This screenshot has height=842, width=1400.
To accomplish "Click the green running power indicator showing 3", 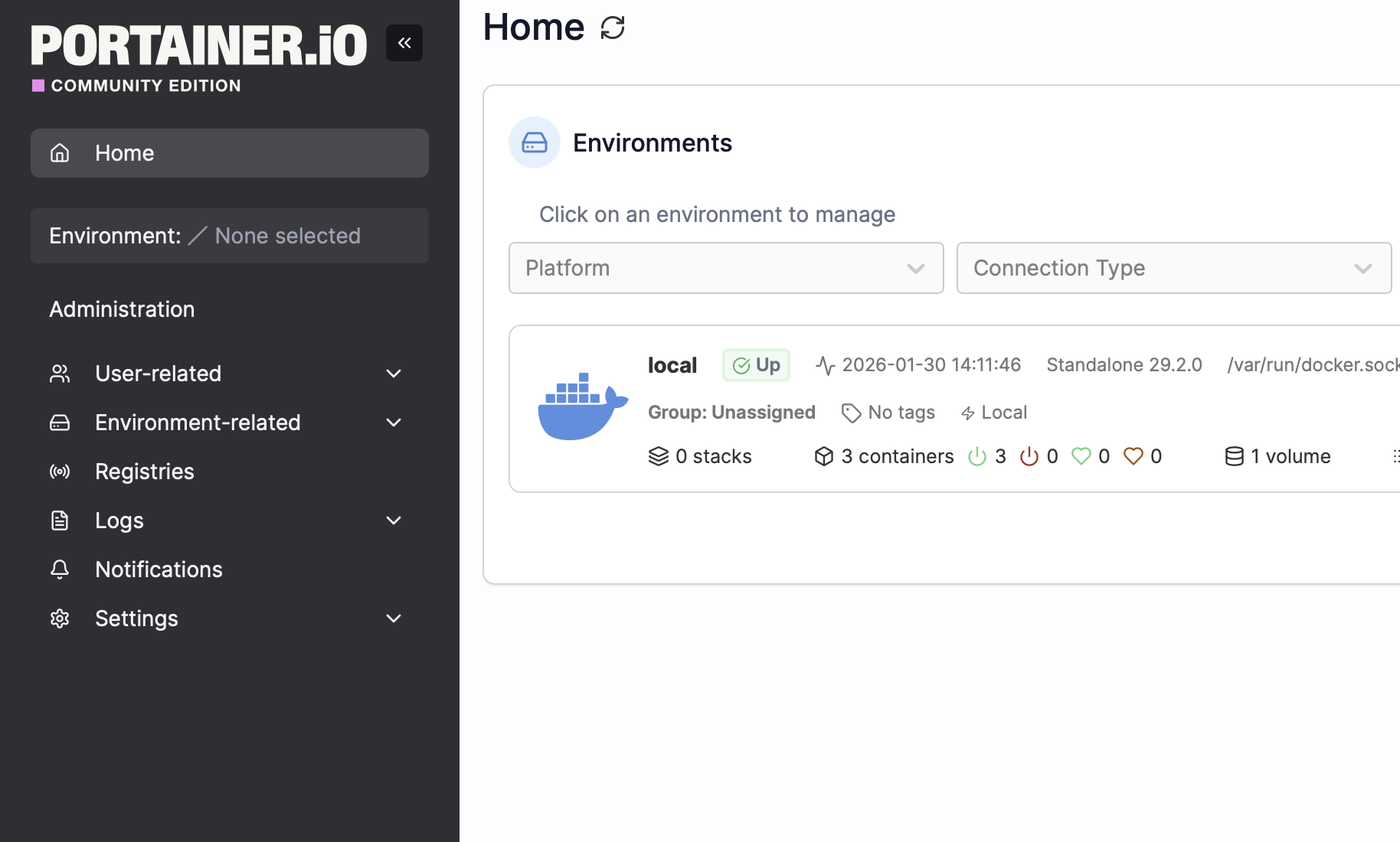I will 978,455.
